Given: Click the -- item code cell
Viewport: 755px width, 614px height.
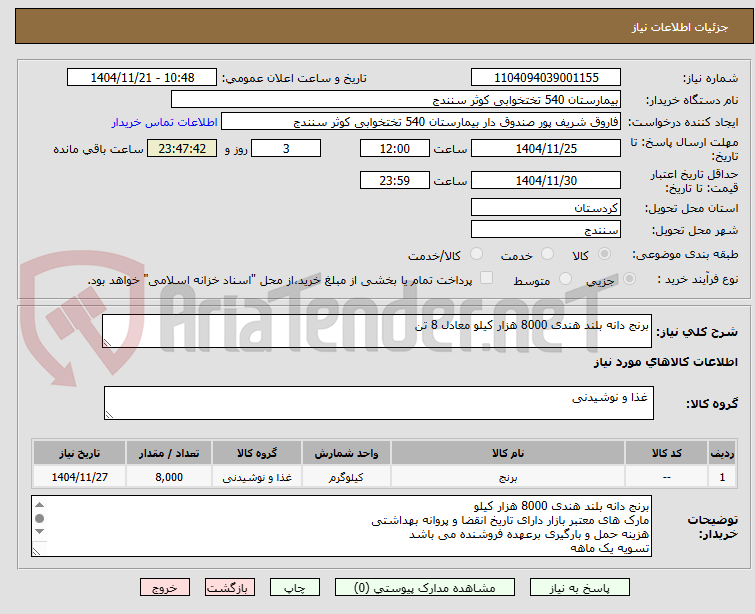Looking at the screenshot, I should coord(666,477).
